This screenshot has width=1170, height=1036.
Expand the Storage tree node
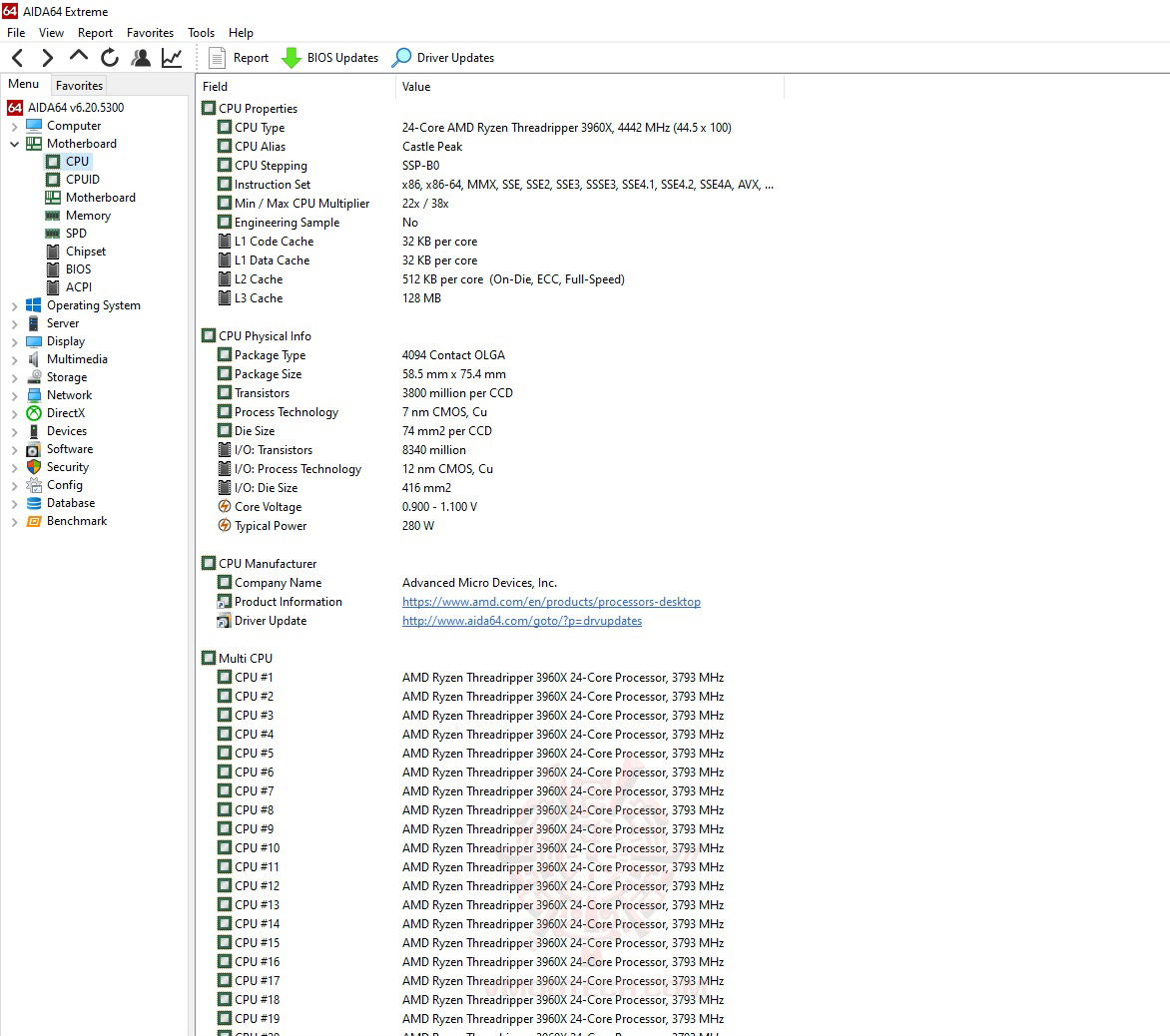(14, 377)
